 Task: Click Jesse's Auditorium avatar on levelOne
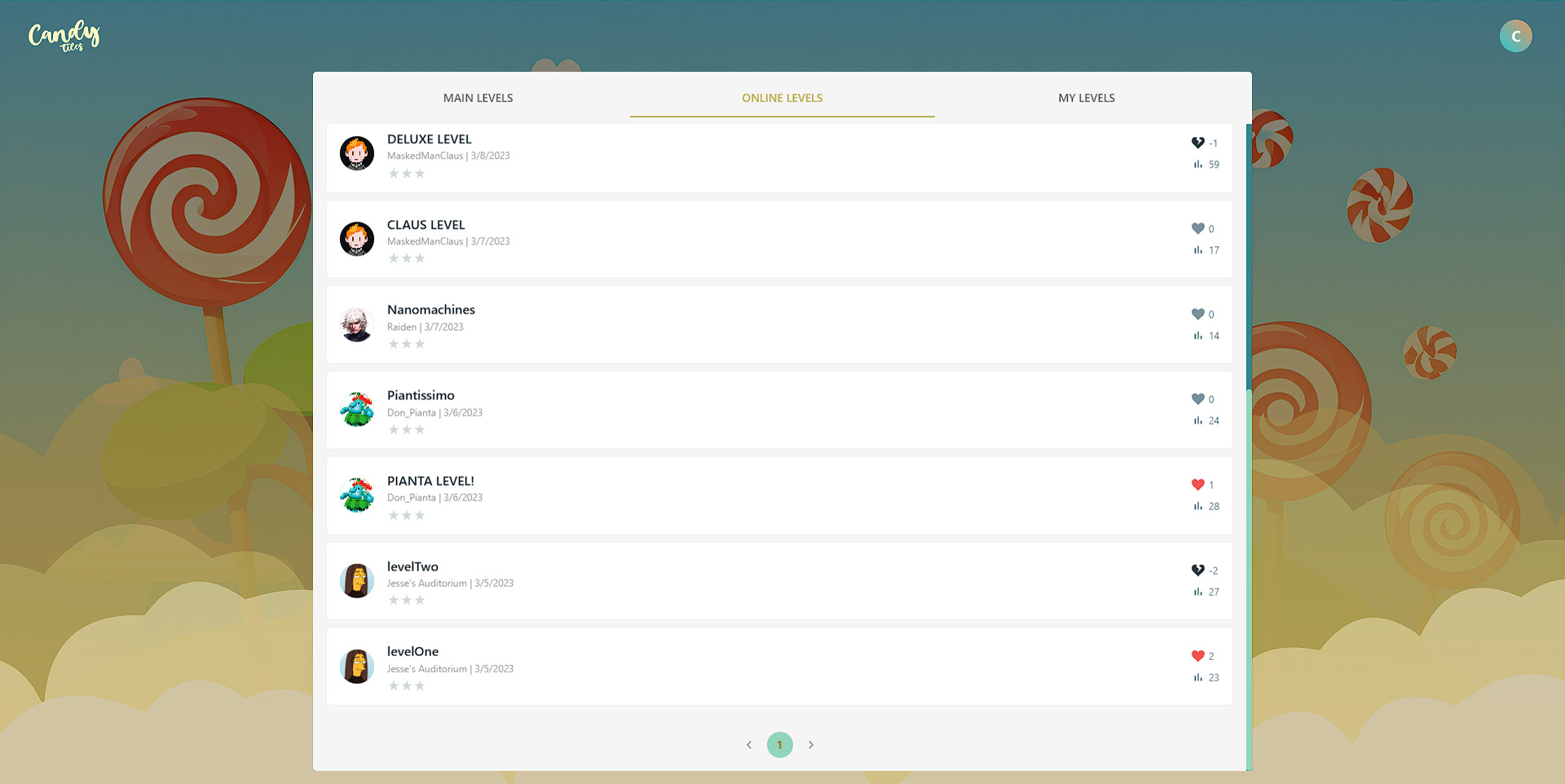pos(357,666)
